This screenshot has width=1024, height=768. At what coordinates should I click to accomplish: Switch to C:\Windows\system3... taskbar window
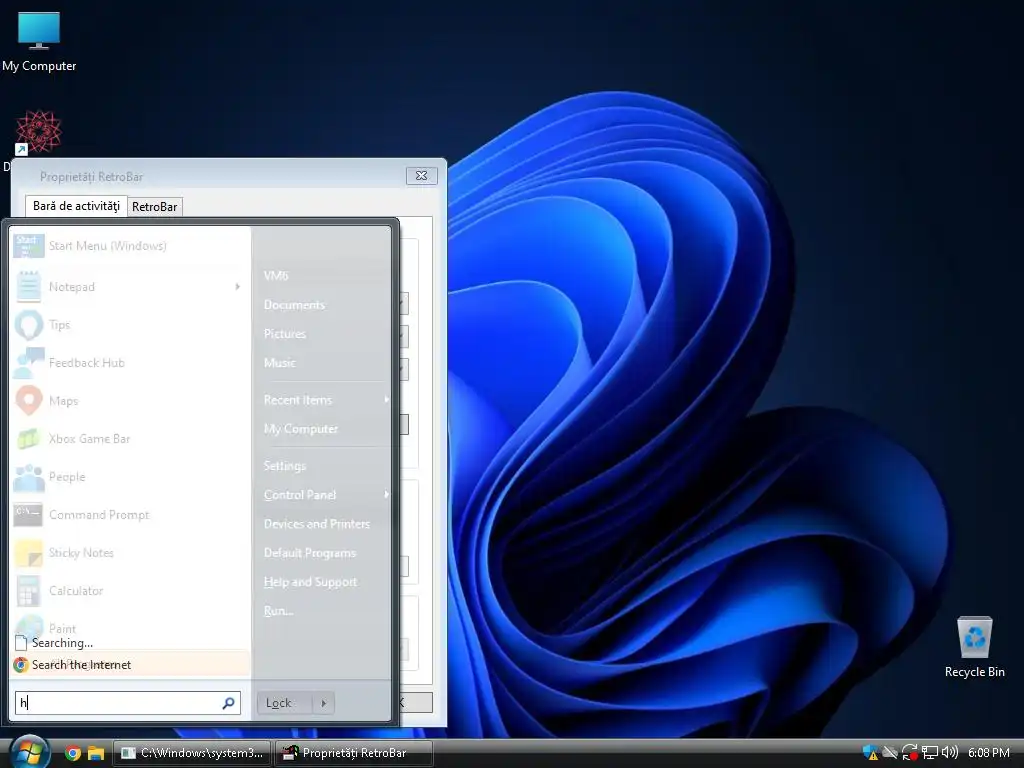point(193,753)
